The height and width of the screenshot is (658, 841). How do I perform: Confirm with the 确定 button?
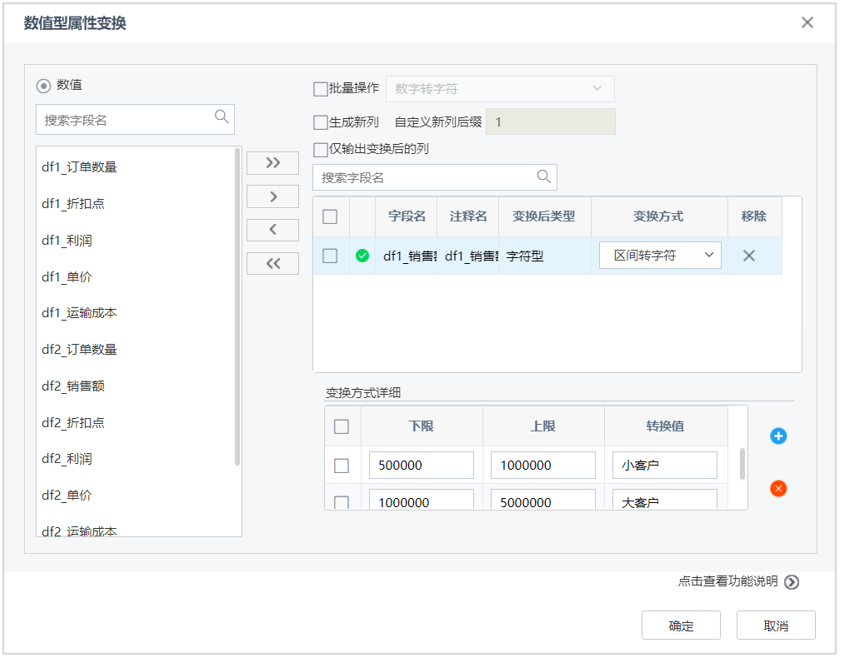pos(681,625)
